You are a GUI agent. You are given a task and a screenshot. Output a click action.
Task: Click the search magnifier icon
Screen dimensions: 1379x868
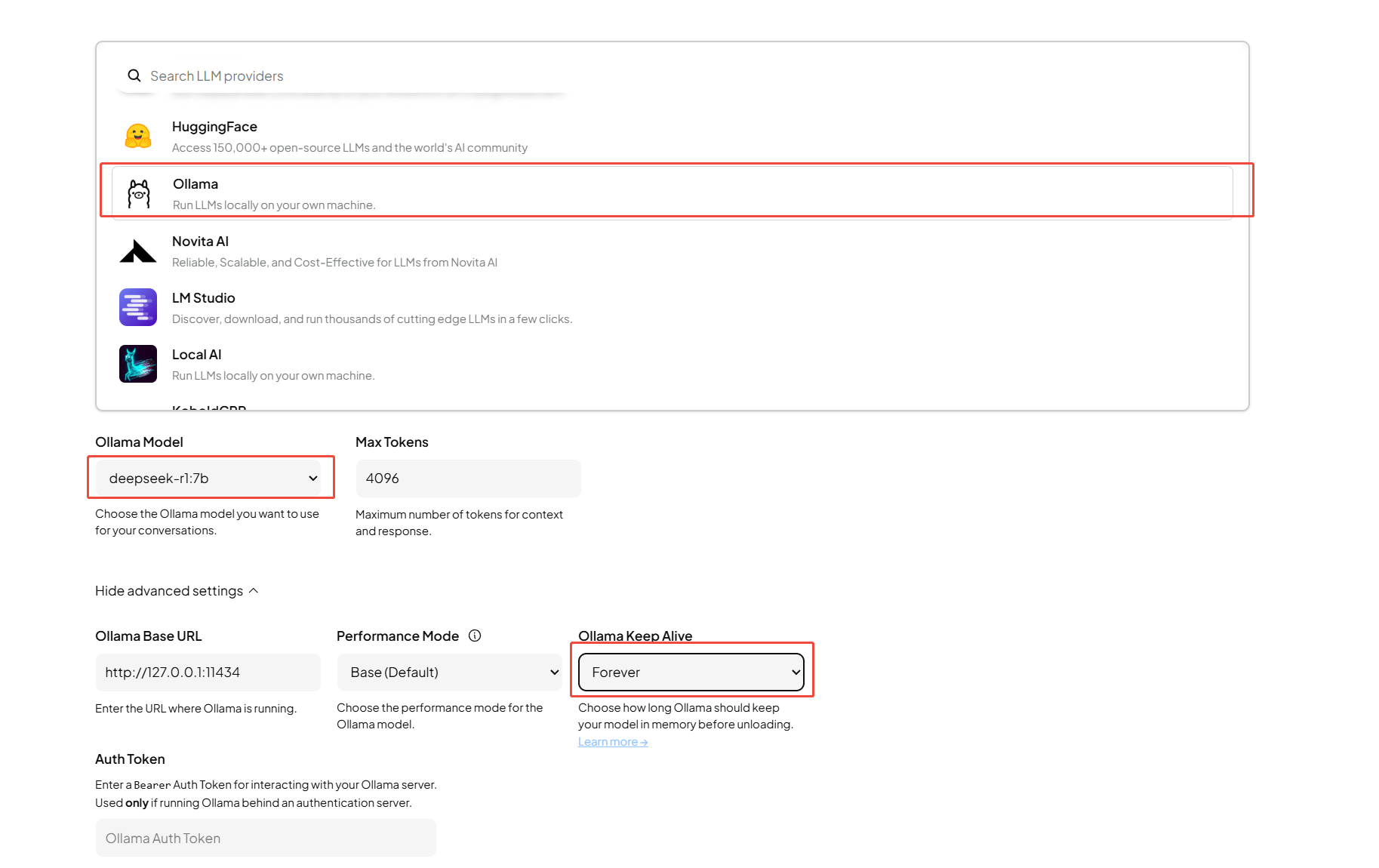pos(134,75)
